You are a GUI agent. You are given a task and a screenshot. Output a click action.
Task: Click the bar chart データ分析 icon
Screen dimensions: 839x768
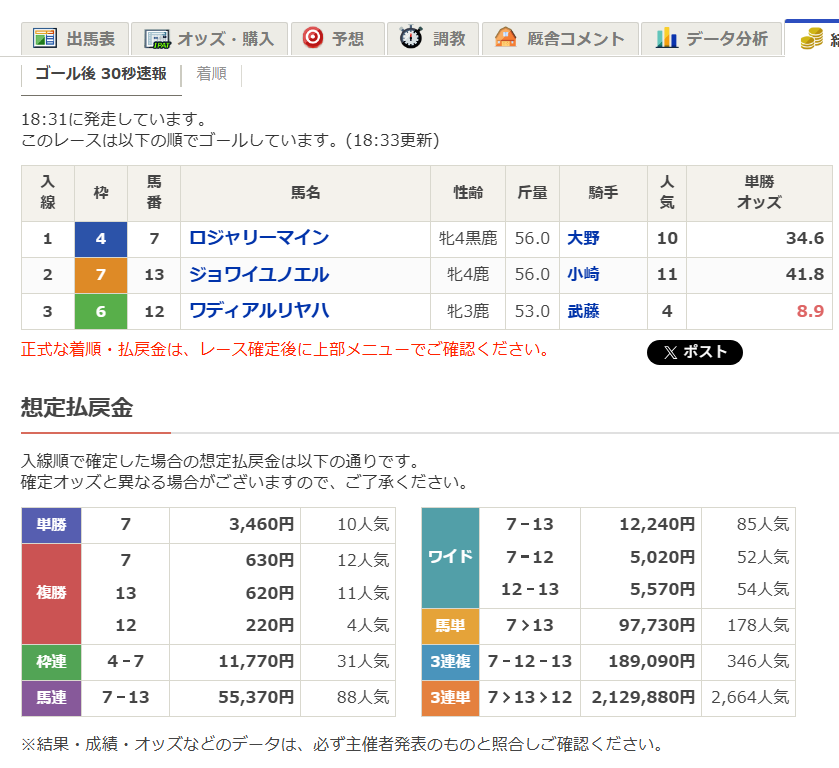667,38
